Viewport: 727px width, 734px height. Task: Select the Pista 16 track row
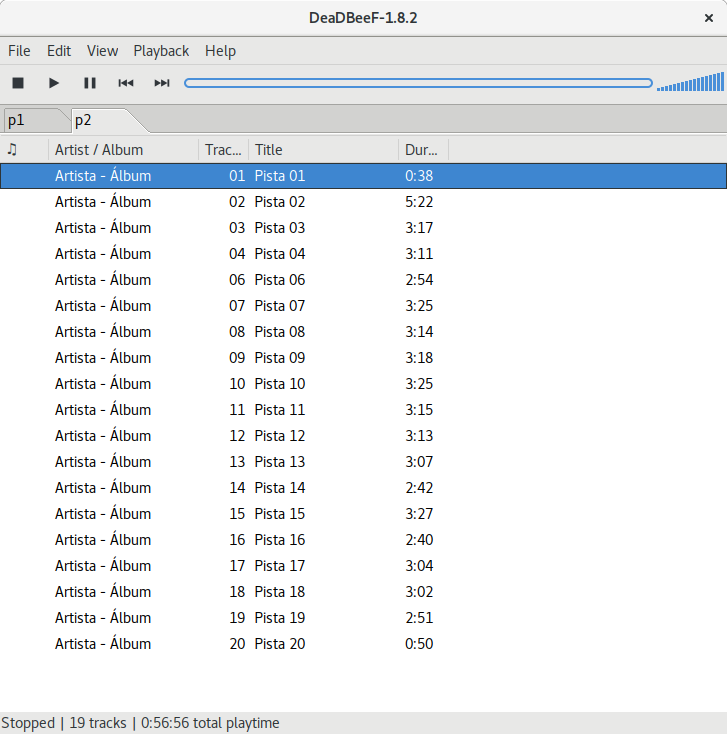[363, 540]
